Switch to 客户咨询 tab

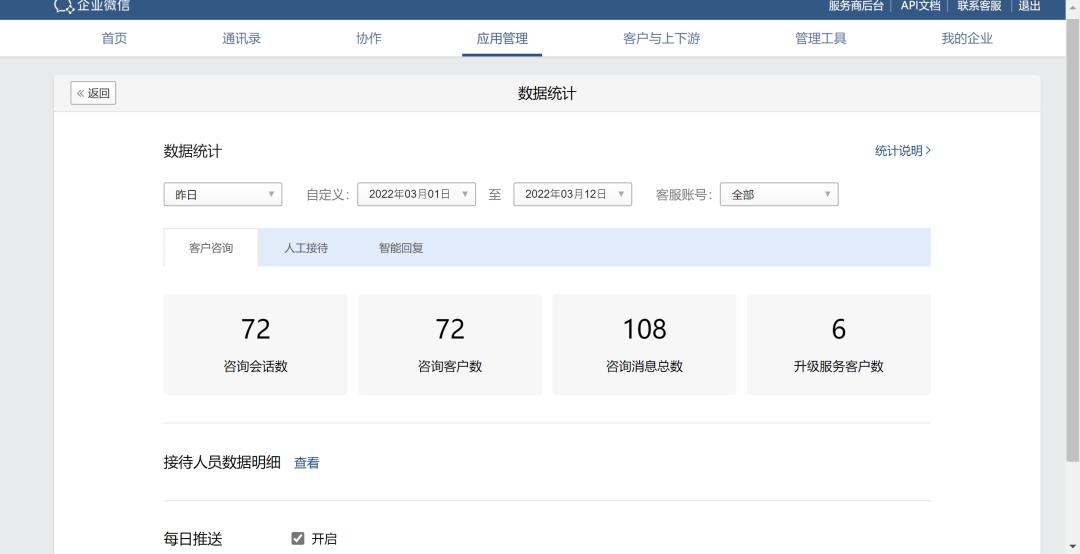(211, 247)
